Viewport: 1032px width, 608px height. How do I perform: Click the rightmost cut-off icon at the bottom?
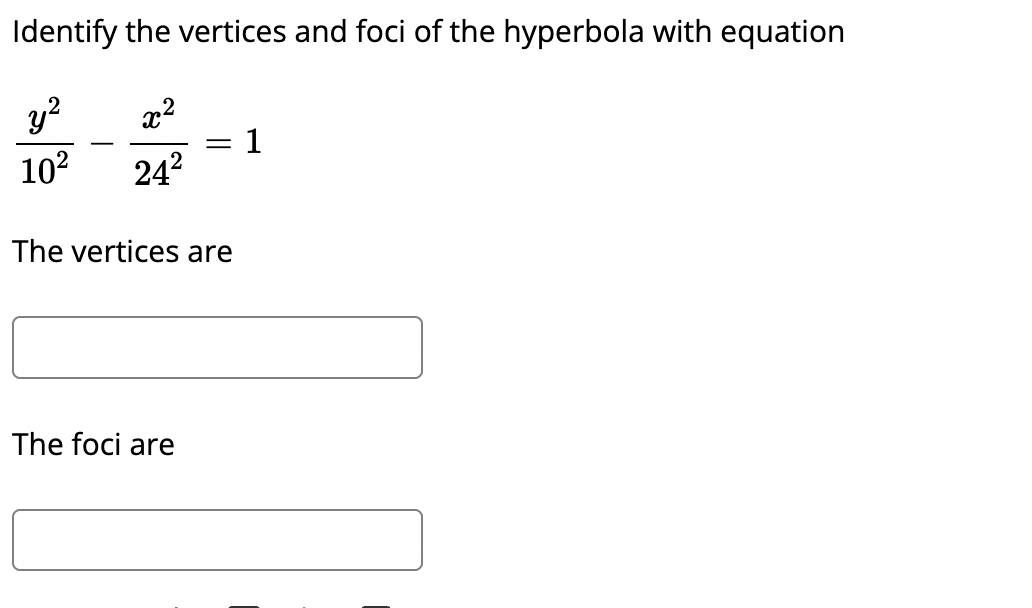click(376, 604)
